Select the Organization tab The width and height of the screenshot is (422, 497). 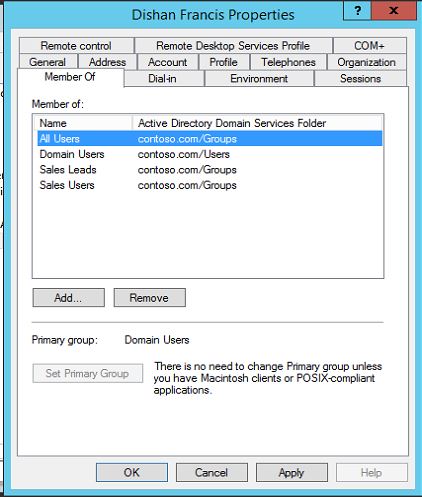(x=367, y=62)
